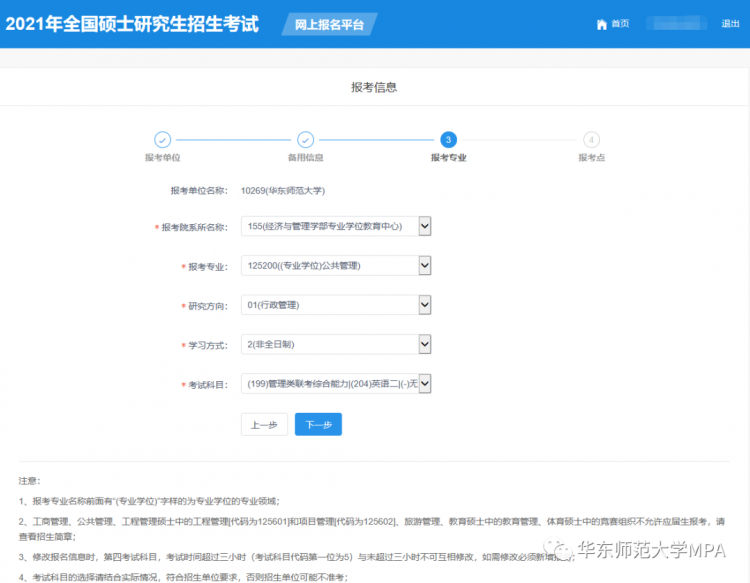Screen dimensions: 750x583
Task: Click the grey step 4 circle
Action: tap(592, 140)
